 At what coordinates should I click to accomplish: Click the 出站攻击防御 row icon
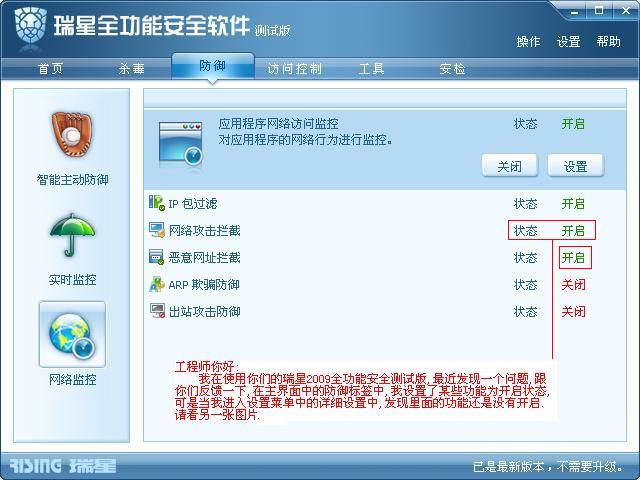pyautogui.click(x=157, y=311)
